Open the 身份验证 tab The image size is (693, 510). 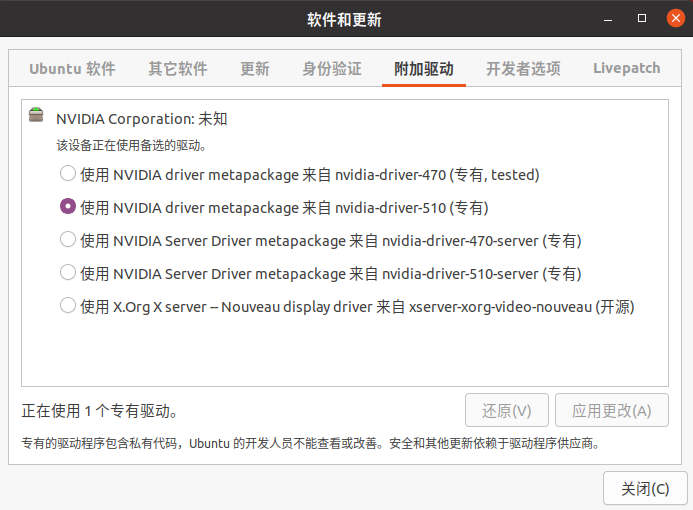(x=332, y=69)
